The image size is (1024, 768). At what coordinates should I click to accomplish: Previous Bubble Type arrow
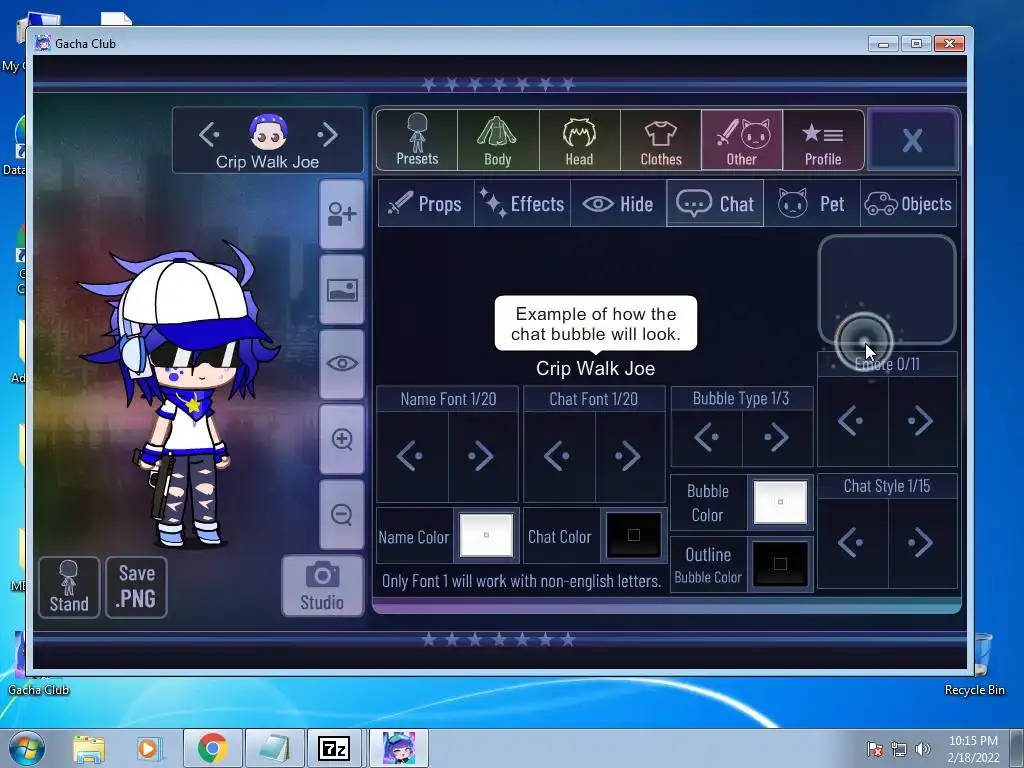(707, 437)
